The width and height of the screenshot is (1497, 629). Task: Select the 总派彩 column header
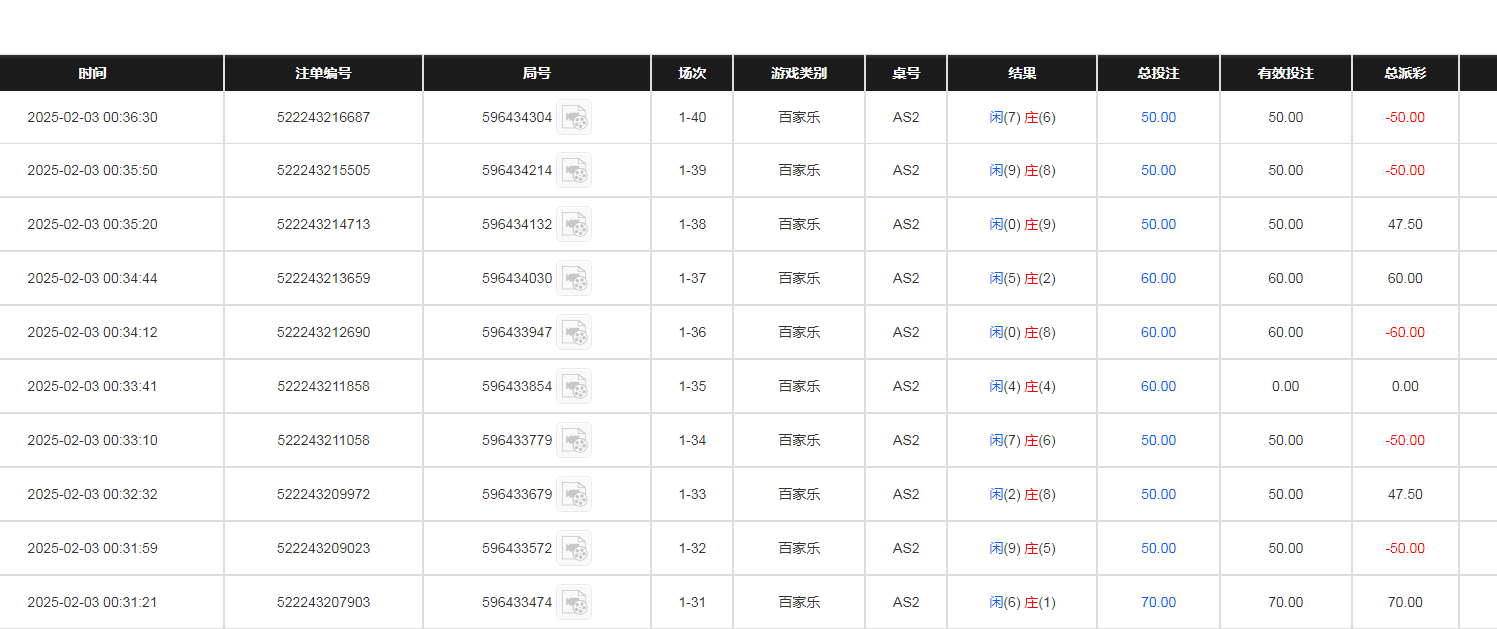[1405, 73]
